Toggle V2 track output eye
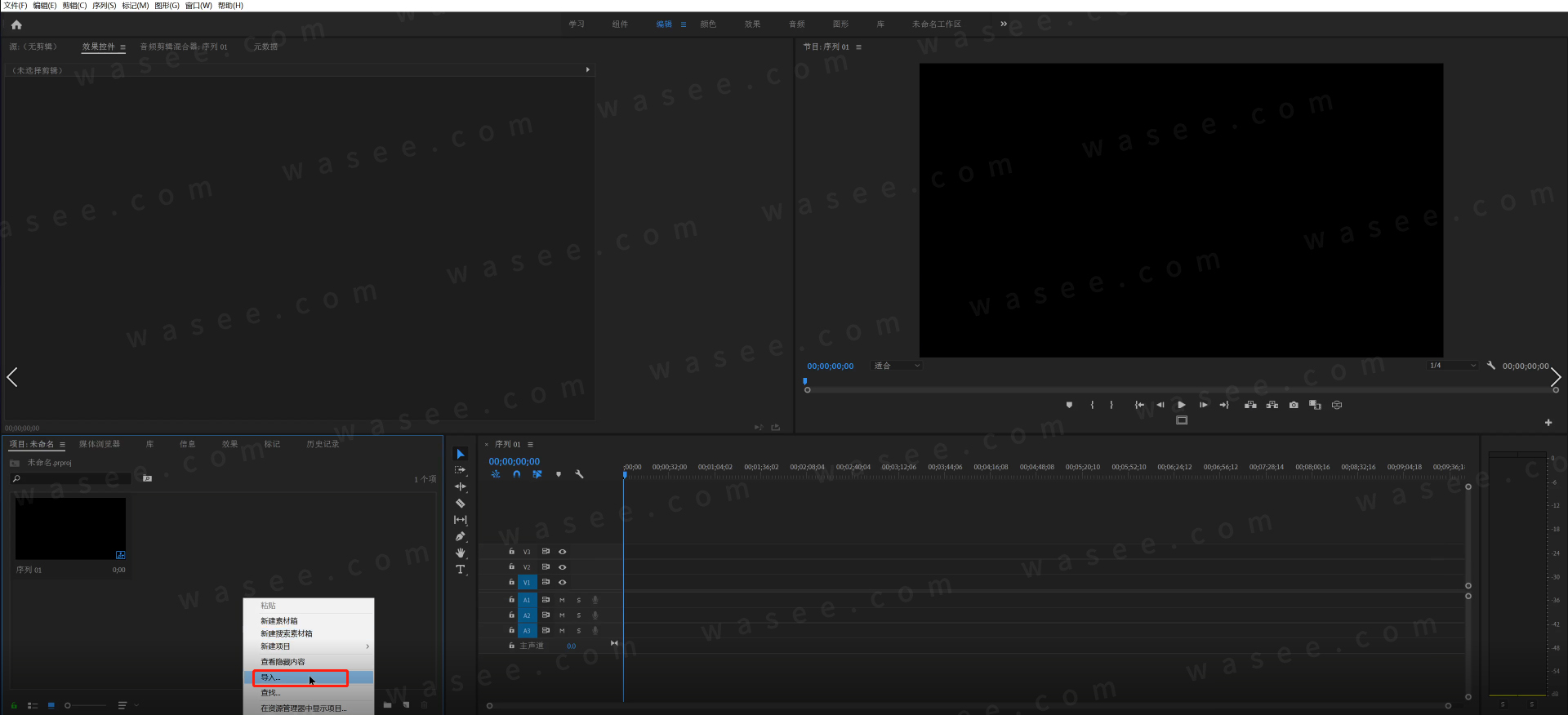The width and height of the screenshot is (1568, 715). (562, 567)
